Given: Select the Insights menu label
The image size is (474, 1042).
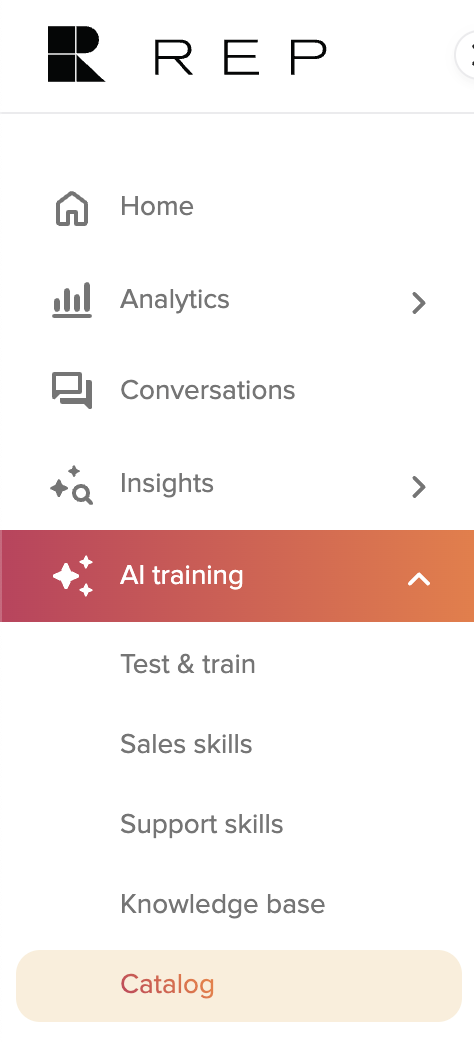Looking at the screenshot, I should click(167, 484).
